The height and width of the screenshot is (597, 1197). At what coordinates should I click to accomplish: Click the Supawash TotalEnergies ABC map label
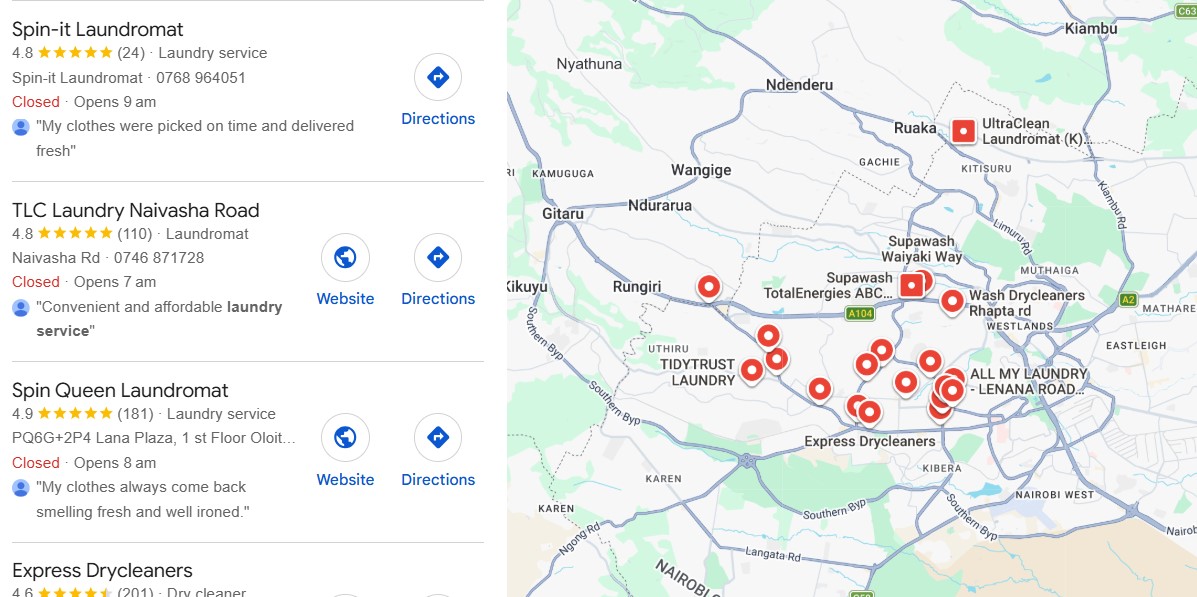click(828, 286)
